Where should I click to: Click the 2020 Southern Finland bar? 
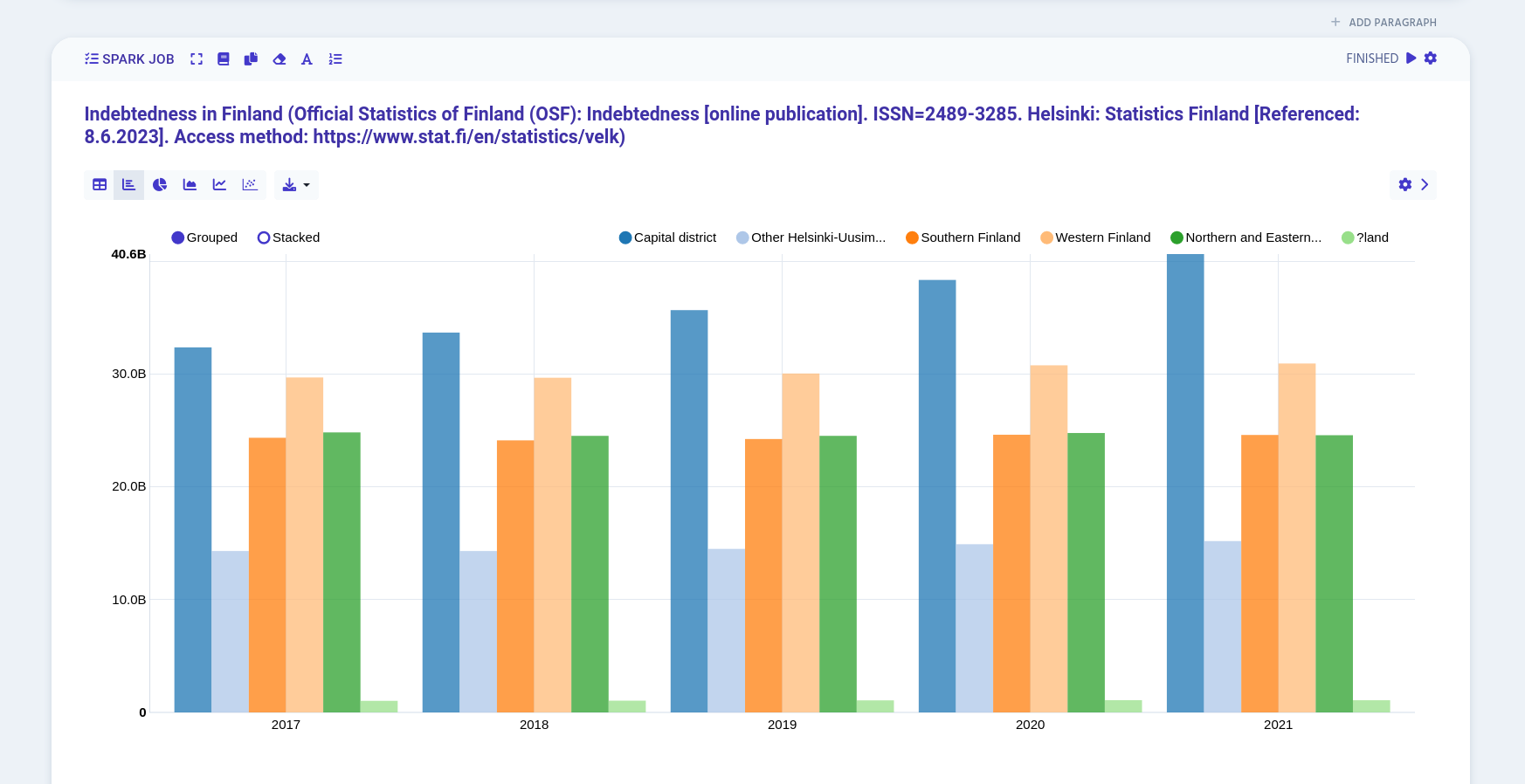[x=1011, y=574]
